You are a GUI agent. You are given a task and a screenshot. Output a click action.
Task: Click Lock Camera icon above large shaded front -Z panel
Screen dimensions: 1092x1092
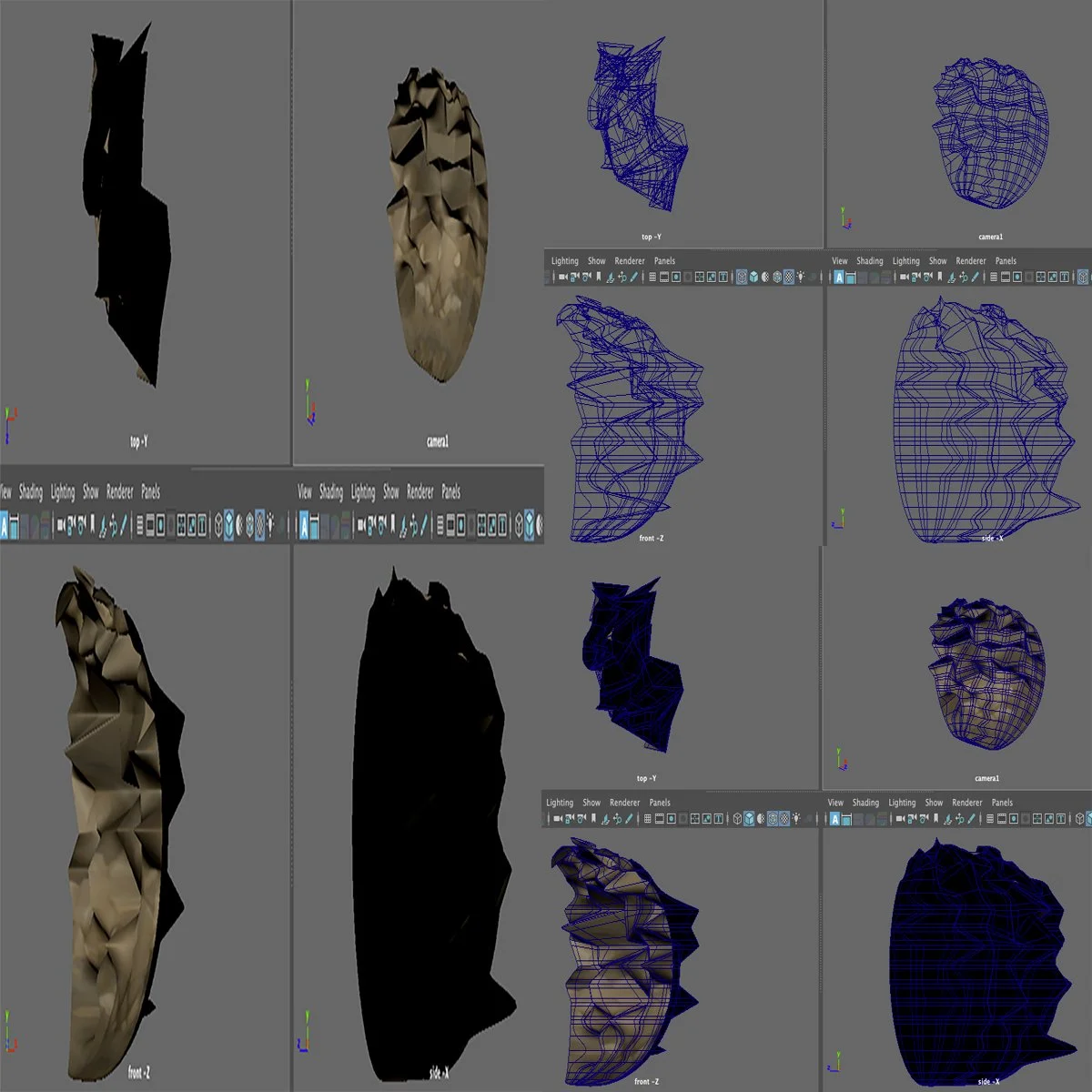coord(71,525)
